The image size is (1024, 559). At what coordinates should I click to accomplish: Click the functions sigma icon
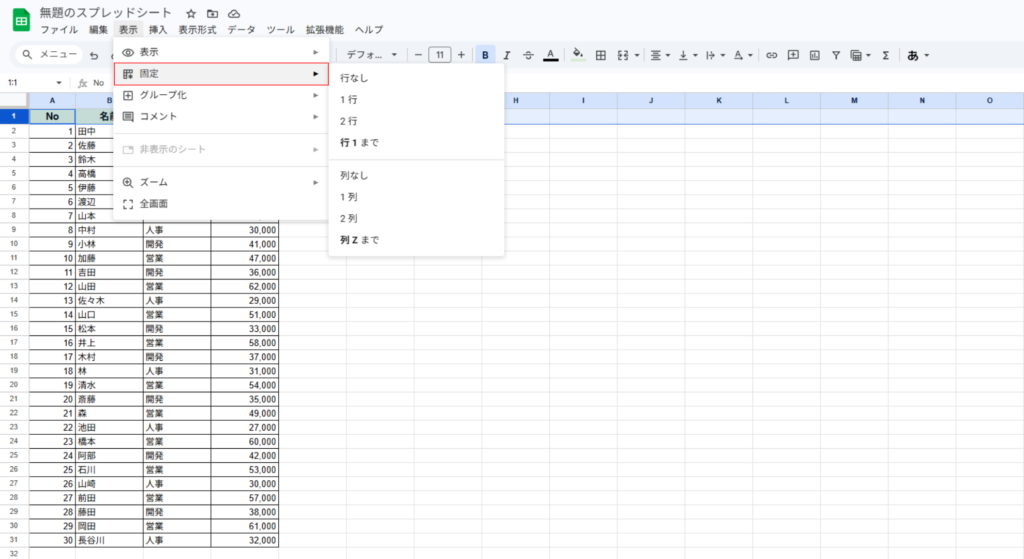click(x=886, y=55)
